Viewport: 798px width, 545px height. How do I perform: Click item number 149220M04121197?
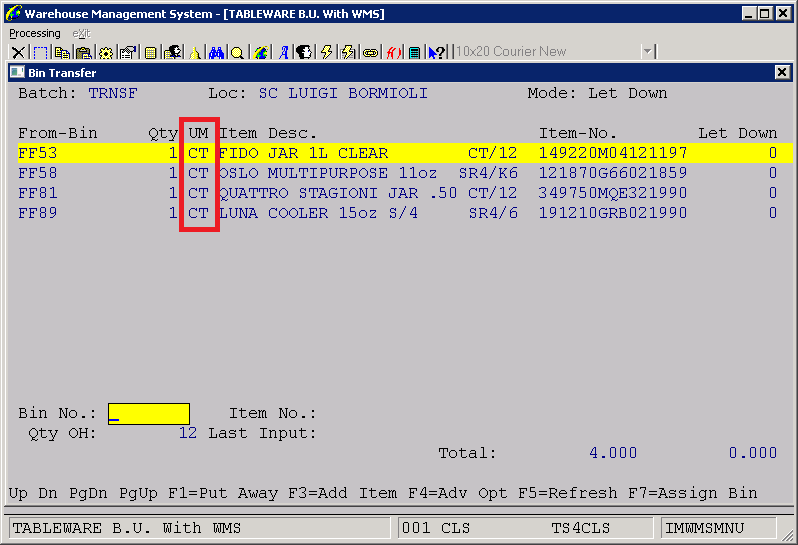(613, 153)
